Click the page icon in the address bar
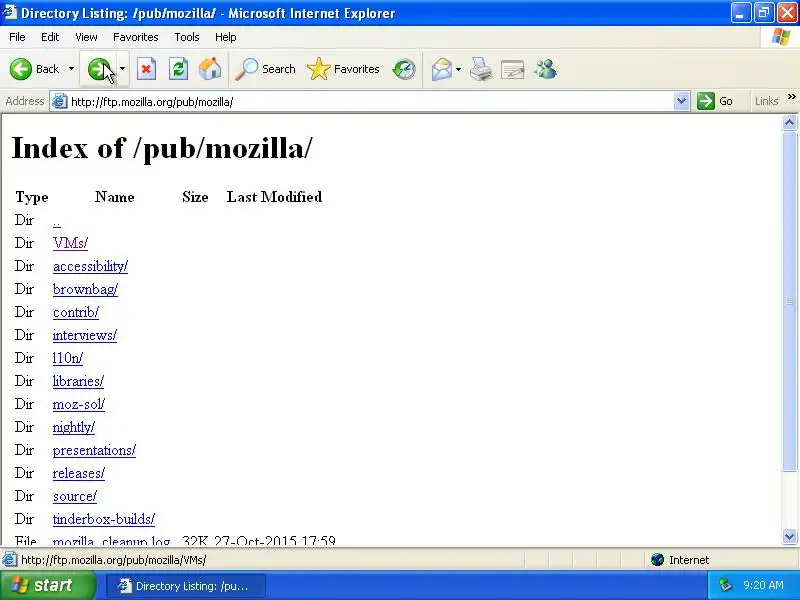The height and width of the screenshot is (600, 800). [60, 101]
